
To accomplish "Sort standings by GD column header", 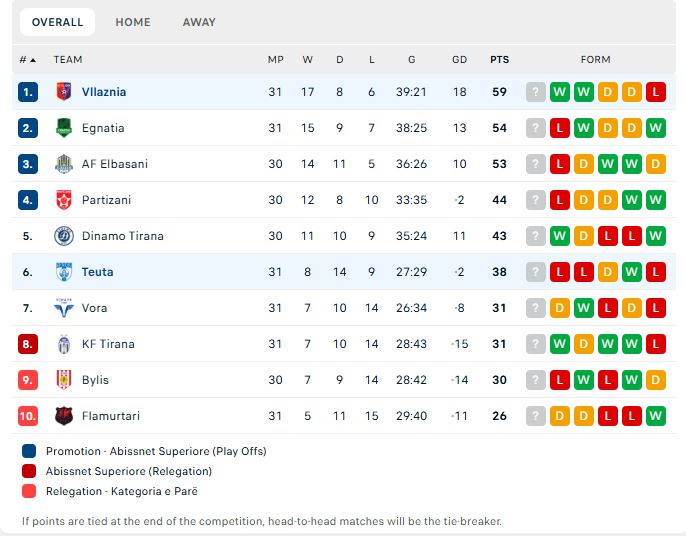I will (x=459, y=60).
